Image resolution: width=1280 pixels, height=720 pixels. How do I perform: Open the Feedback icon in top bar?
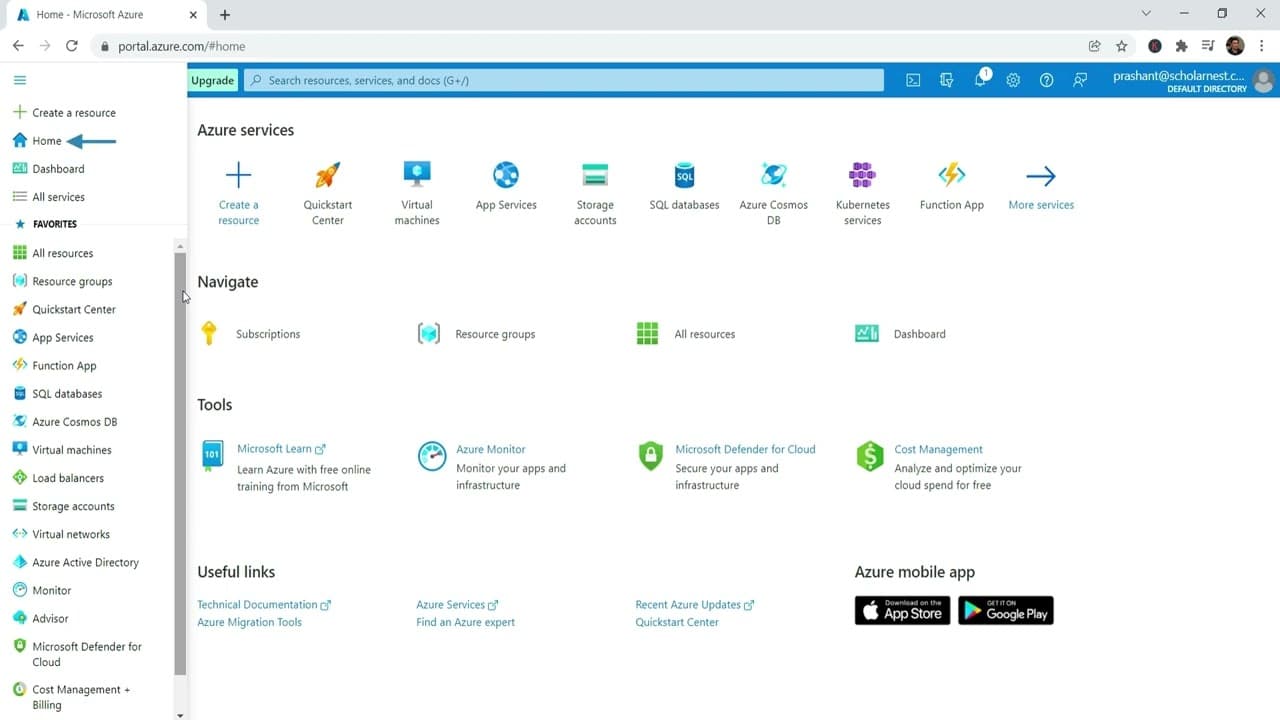(x=1080, y=80)
